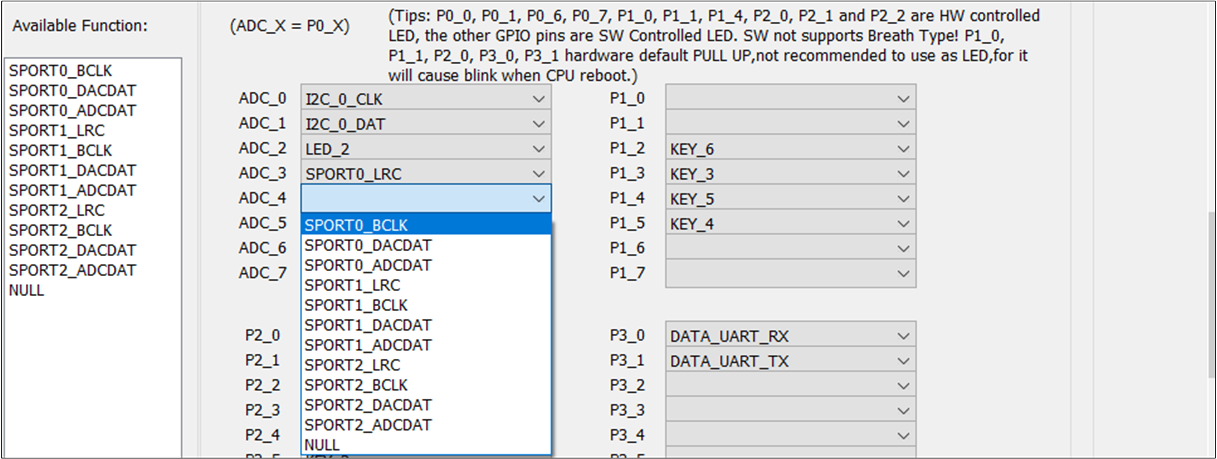1217x459 pixels.
Task: Open the P3_1 DATA_UART_TX dropdown
Action: (790, 361)
